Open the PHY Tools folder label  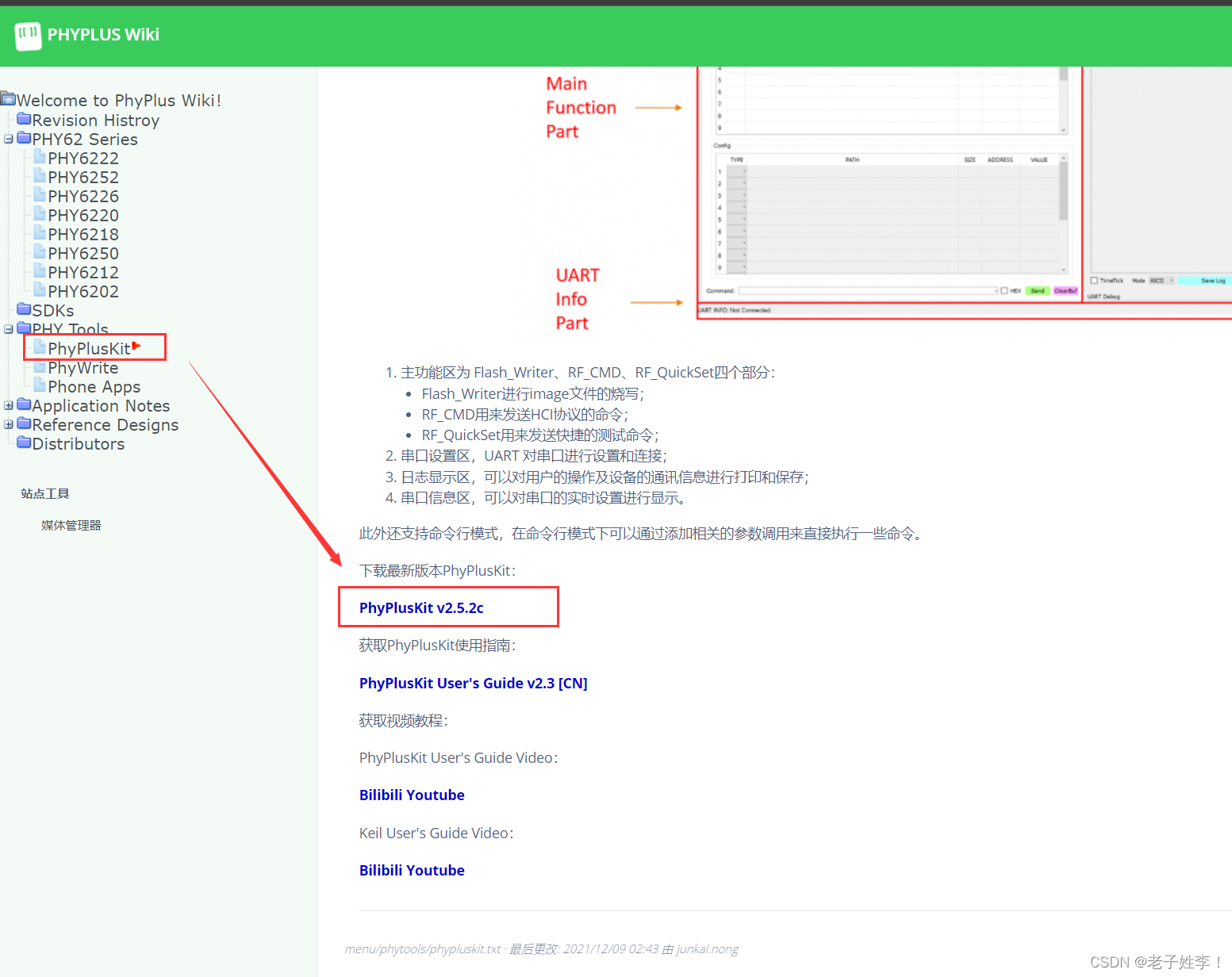[70, 330]
